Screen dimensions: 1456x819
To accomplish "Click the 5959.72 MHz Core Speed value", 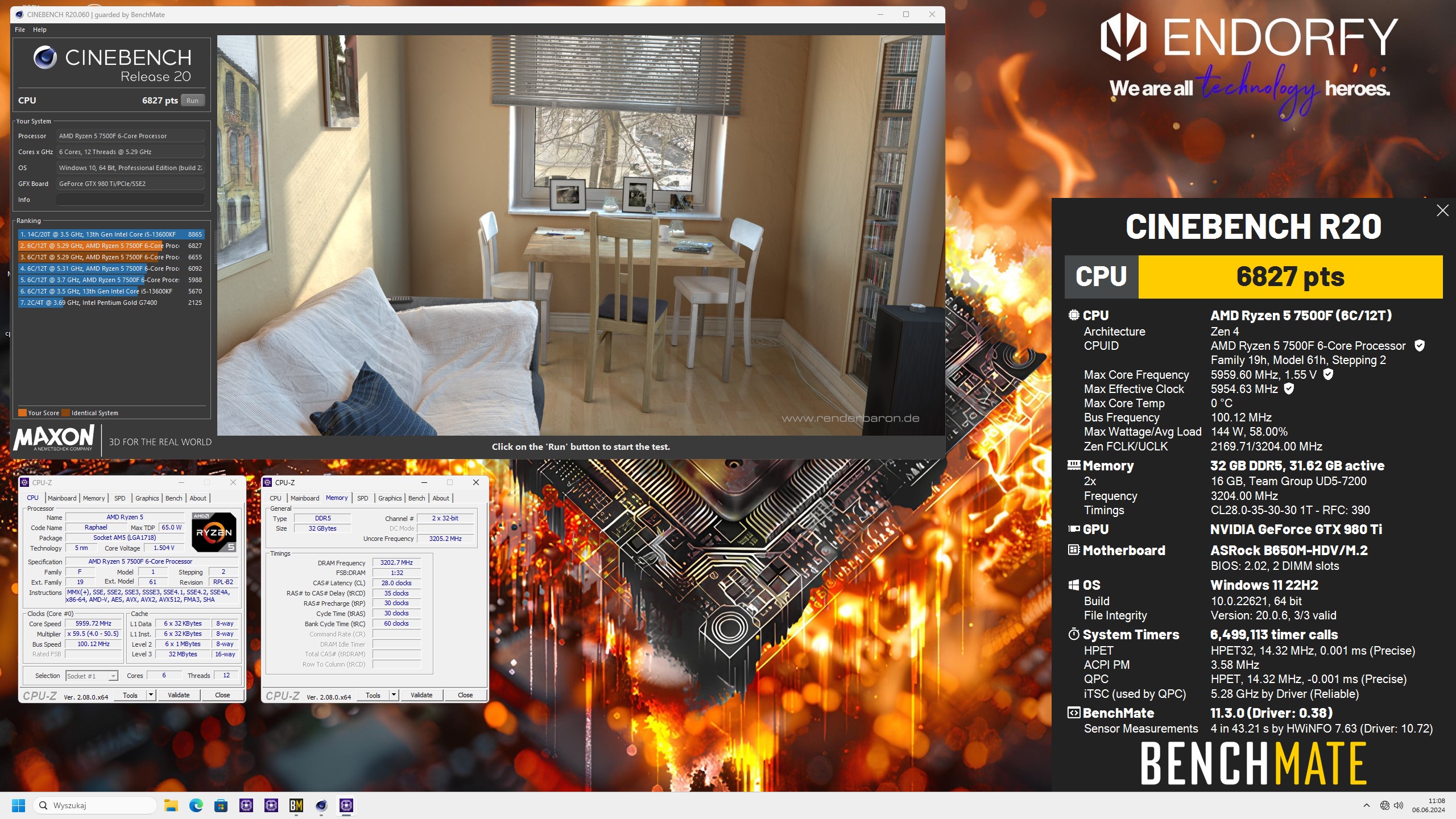I will pyautogui.click(x=93, y=623).
